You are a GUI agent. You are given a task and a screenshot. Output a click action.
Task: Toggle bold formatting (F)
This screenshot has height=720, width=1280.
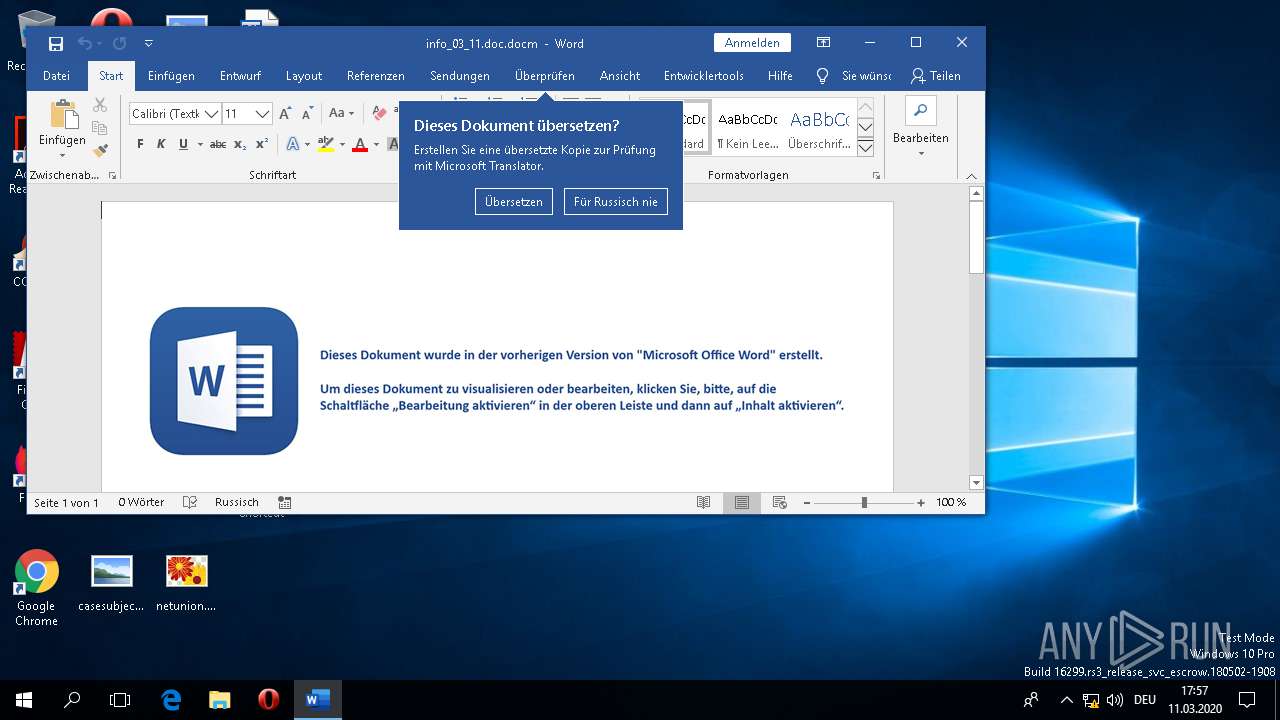click(140, 144)
